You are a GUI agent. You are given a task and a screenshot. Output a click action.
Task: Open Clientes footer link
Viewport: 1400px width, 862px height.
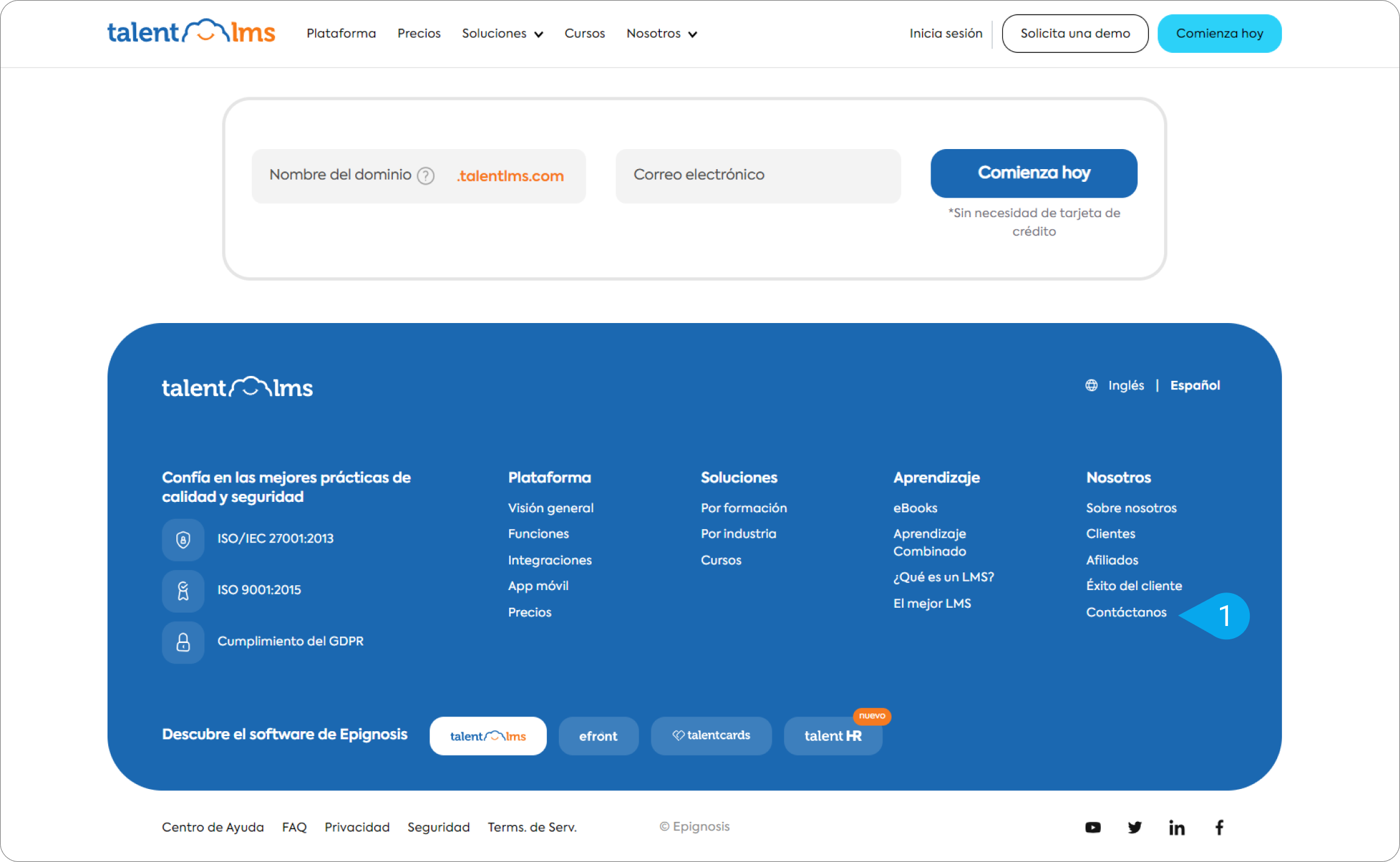tap(1111, 534)
